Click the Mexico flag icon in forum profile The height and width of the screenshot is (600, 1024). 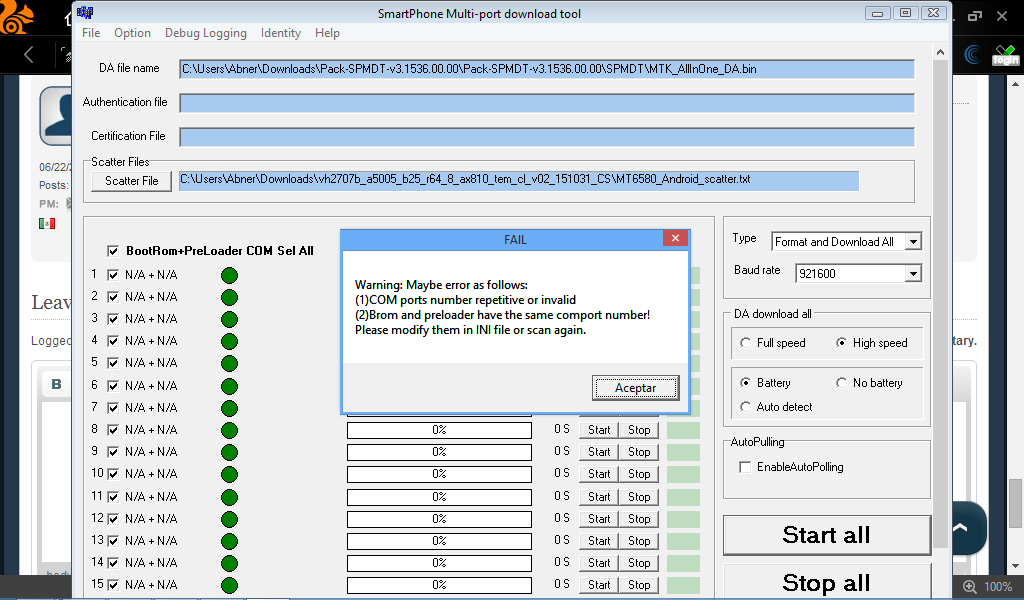point(47,223)
